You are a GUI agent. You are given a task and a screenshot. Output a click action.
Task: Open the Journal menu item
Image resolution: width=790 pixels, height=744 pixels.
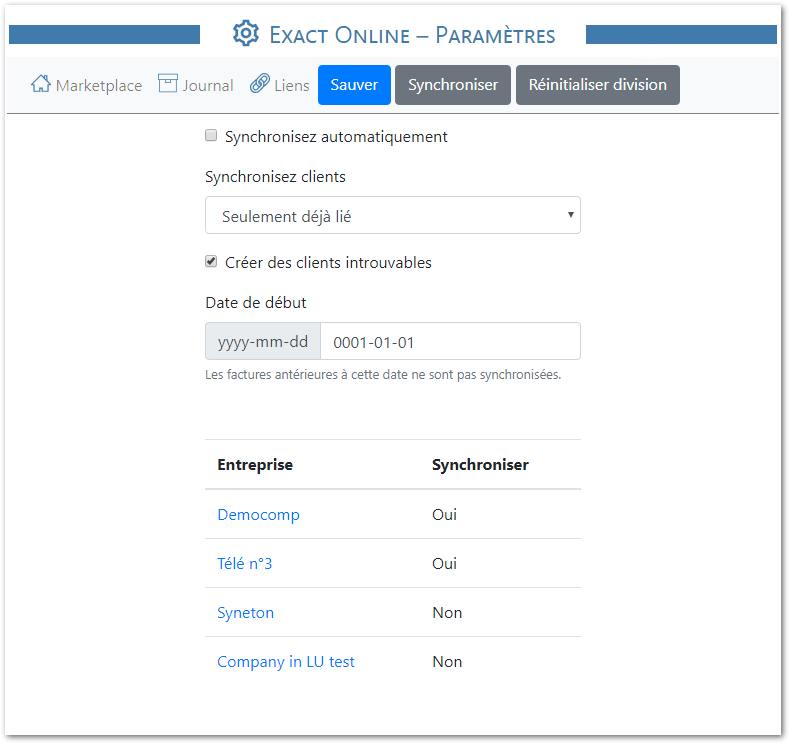[195, 85]
